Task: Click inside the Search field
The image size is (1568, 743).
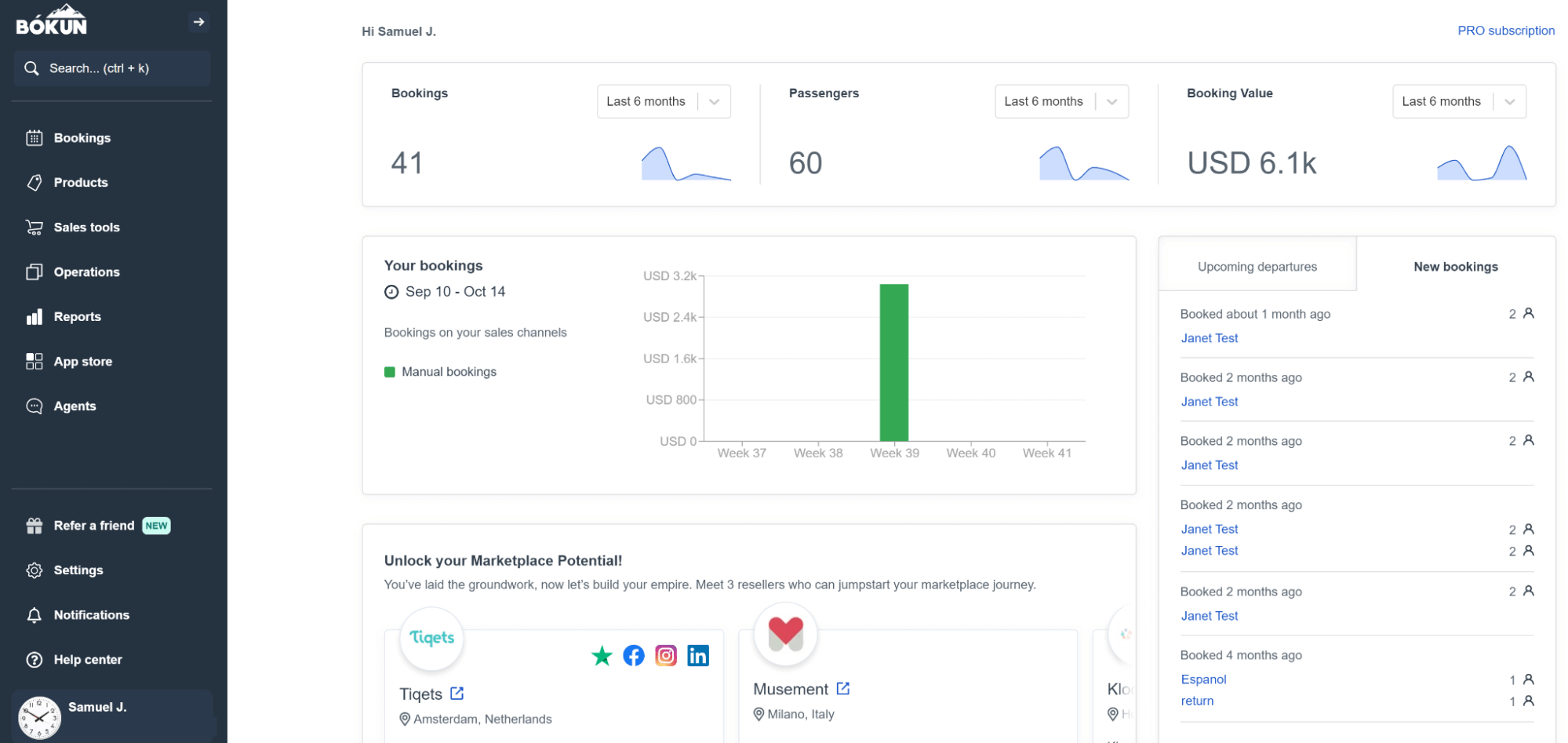Action: pyautogui.click(x=112, y=68)
